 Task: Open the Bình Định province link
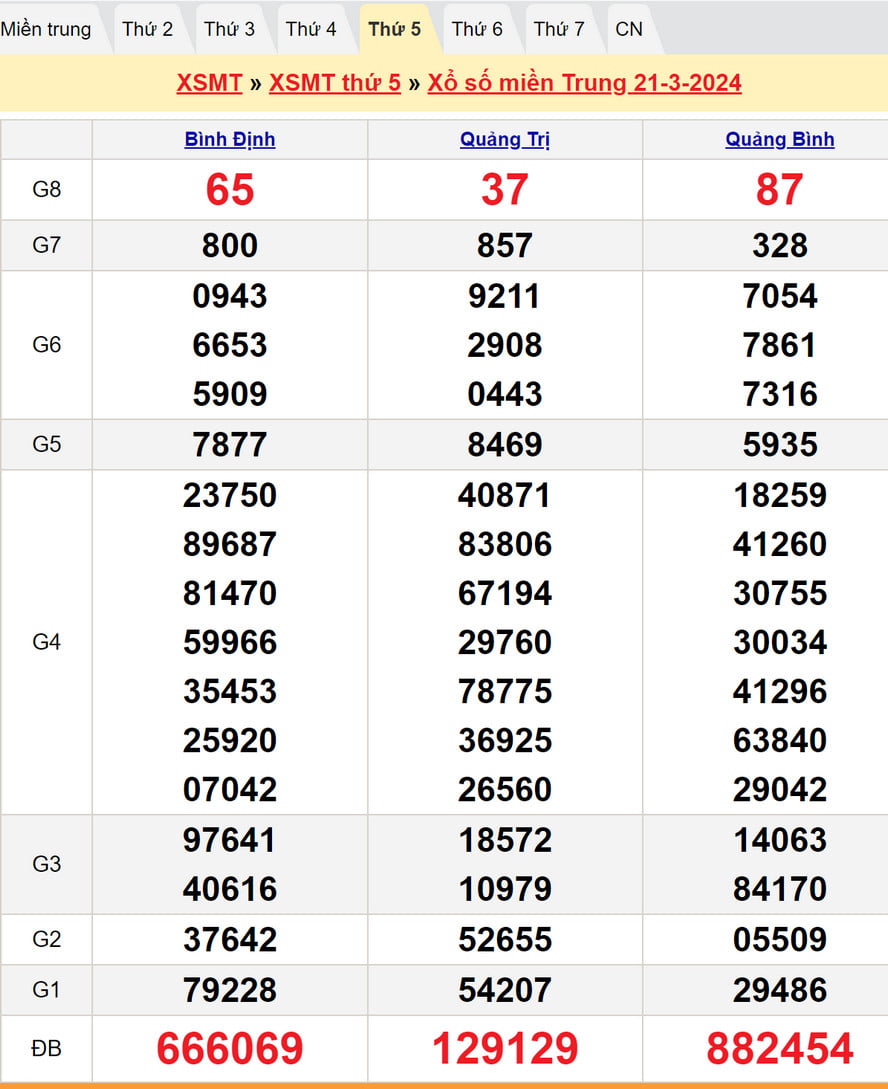230,140
